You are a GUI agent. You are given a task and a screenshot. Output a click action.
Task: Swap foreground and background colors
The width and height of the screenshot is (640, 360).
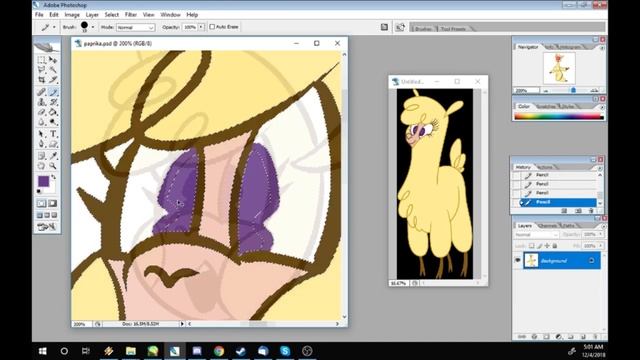tap(53, 178)
